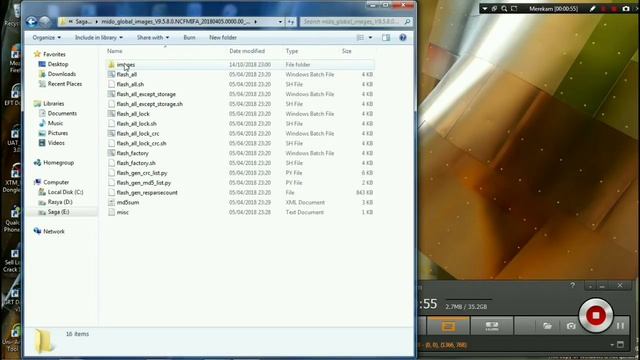Click Bandicam's fullscreen rectangle icon at the bottom

pos(620,345)
